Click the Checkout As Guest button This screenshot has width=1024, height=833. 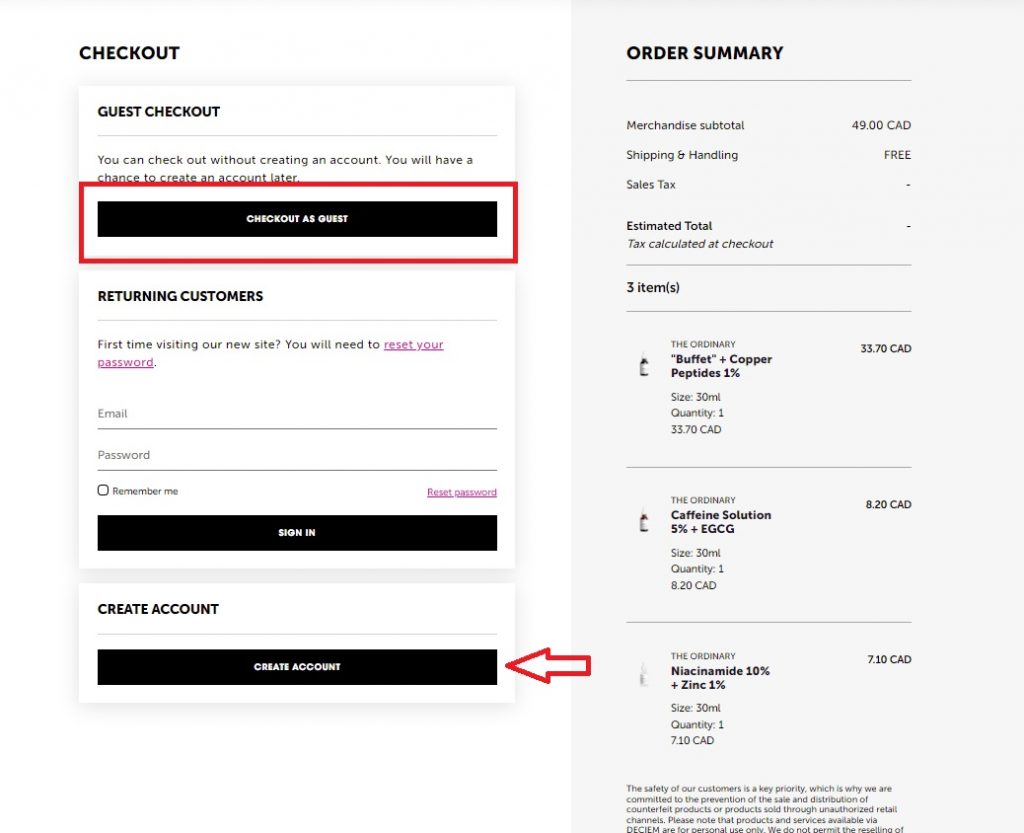[297, 219]
